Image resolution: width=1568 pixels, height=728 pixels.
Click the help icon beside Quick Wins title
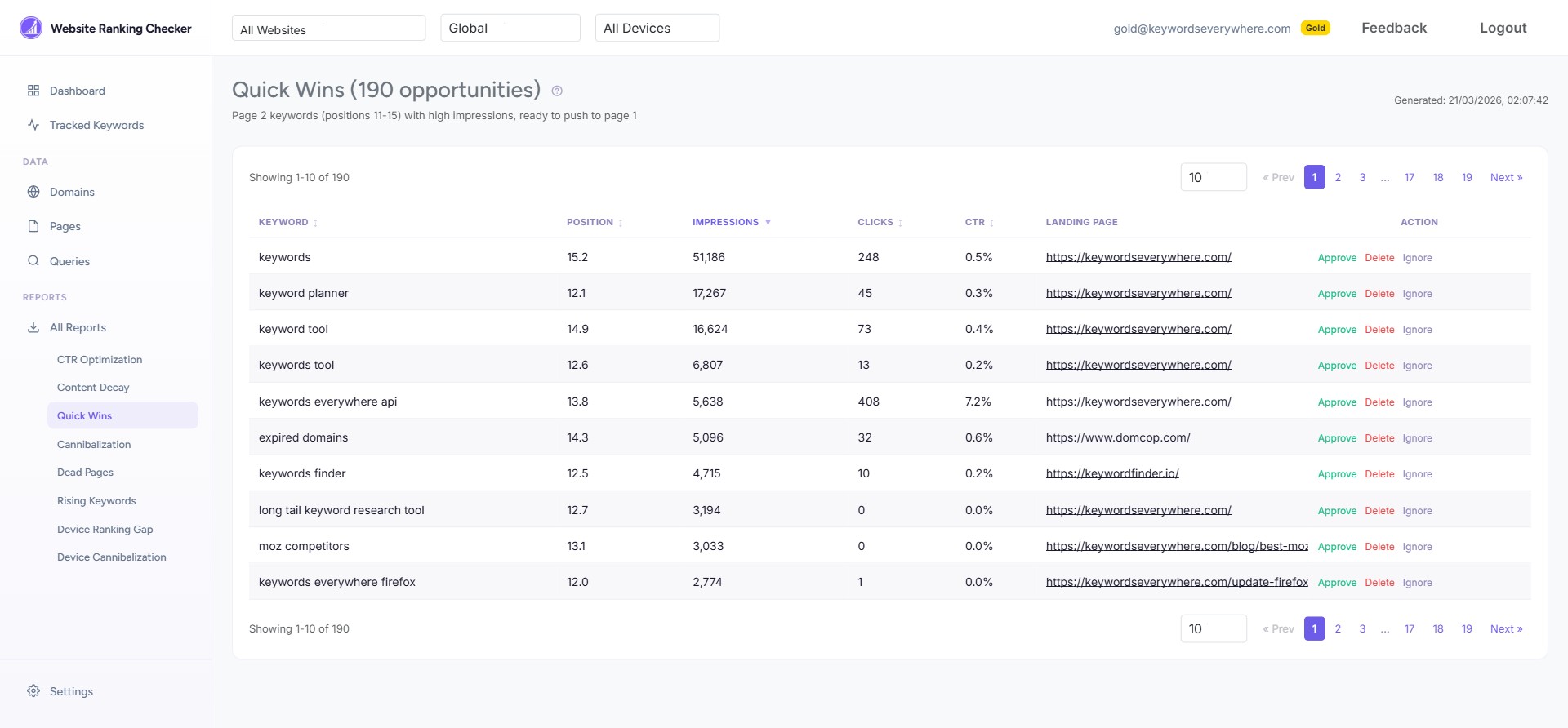(x=557, y=91)
